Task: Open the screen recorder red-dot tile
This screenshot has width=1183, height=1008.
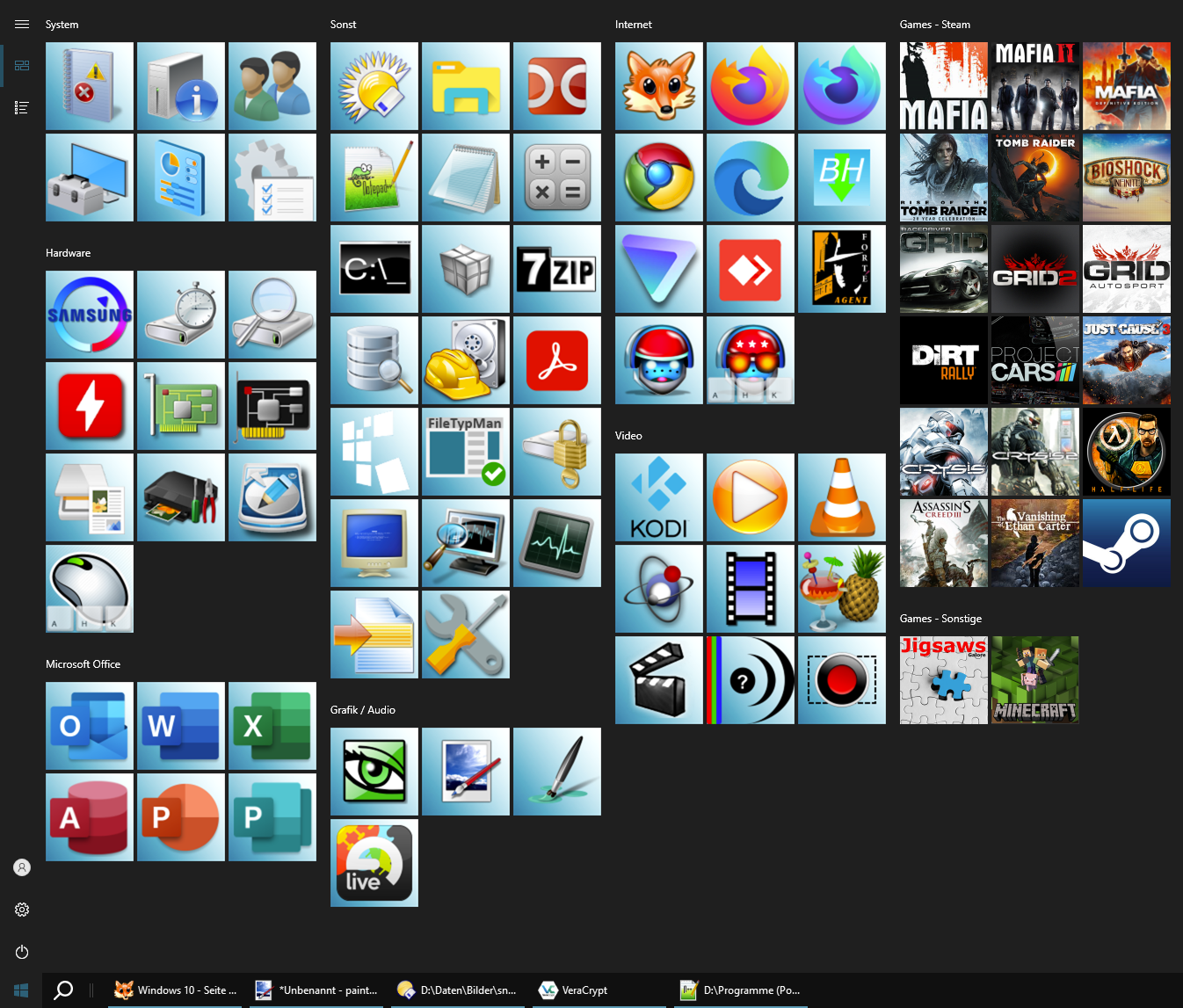Action: pyautogui.click(x=842, y=680)
